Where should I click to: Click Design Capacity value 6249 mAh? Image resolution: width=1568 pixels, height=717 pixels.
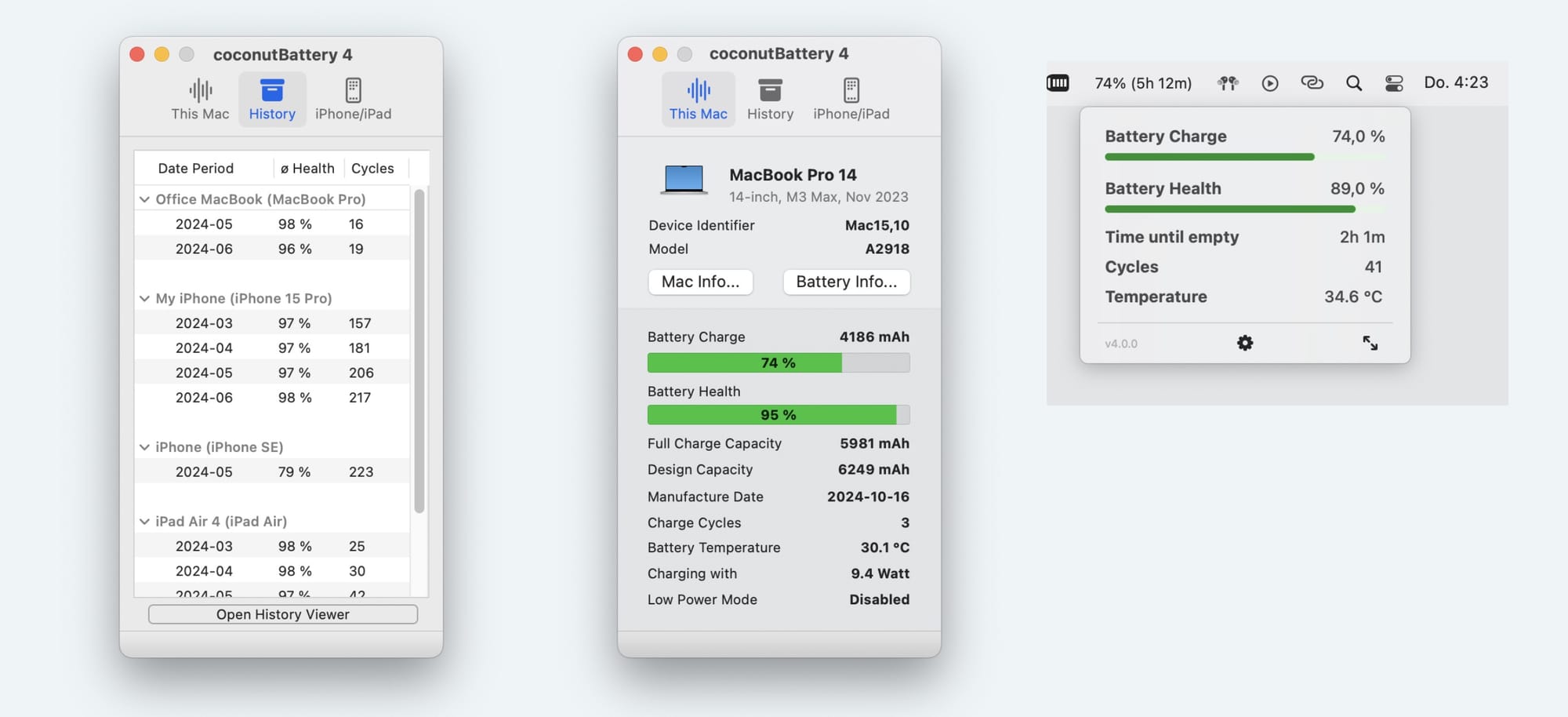pyautogui.click(x=873, y=469)
